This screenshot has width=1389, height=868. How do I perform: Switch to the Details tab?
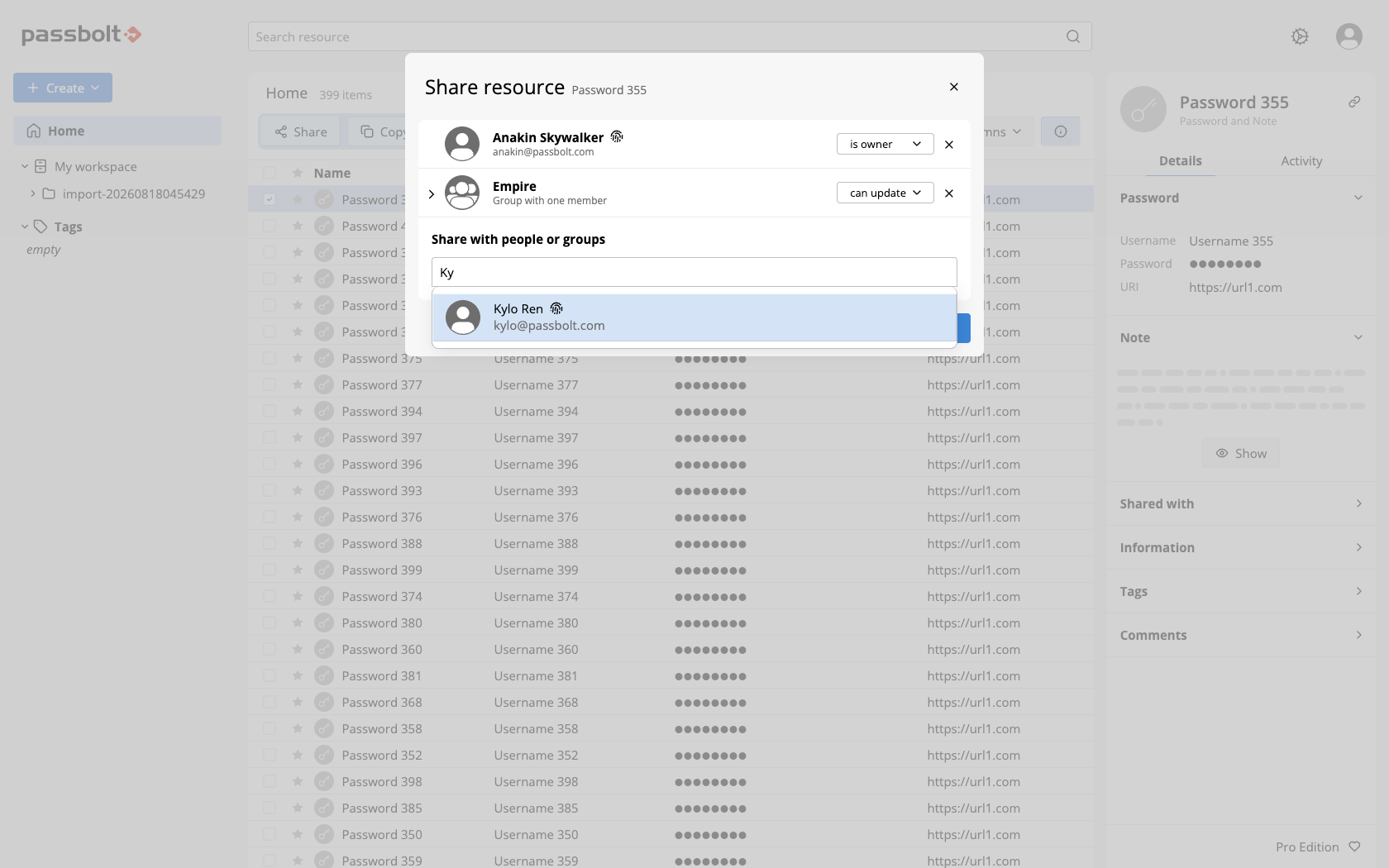click(1181, 160)
